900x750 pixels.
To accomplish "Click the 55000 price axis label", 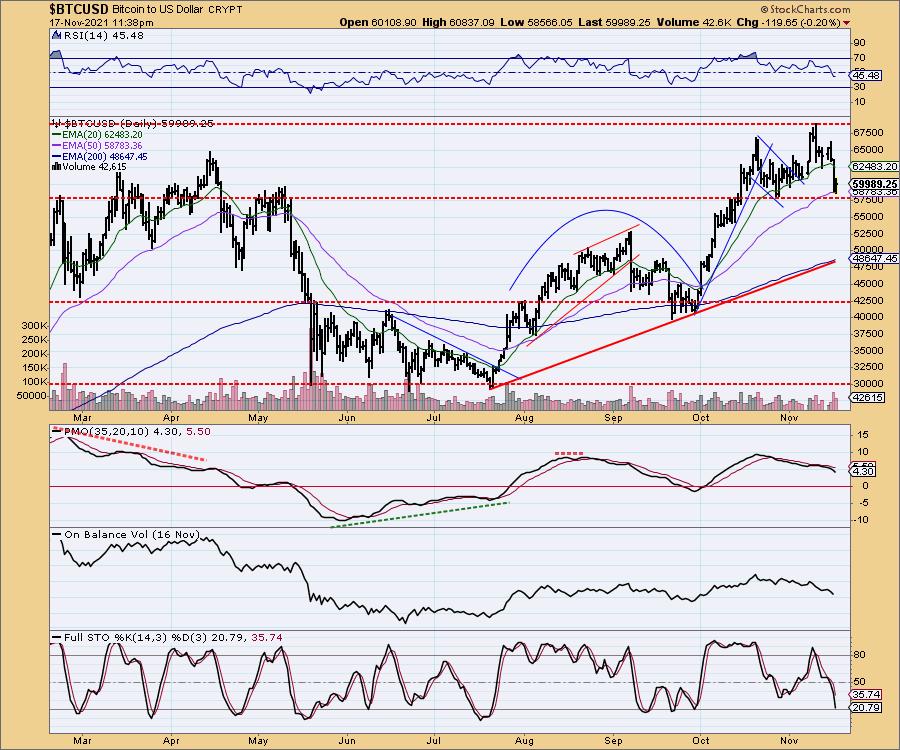I will click(868, 216).
